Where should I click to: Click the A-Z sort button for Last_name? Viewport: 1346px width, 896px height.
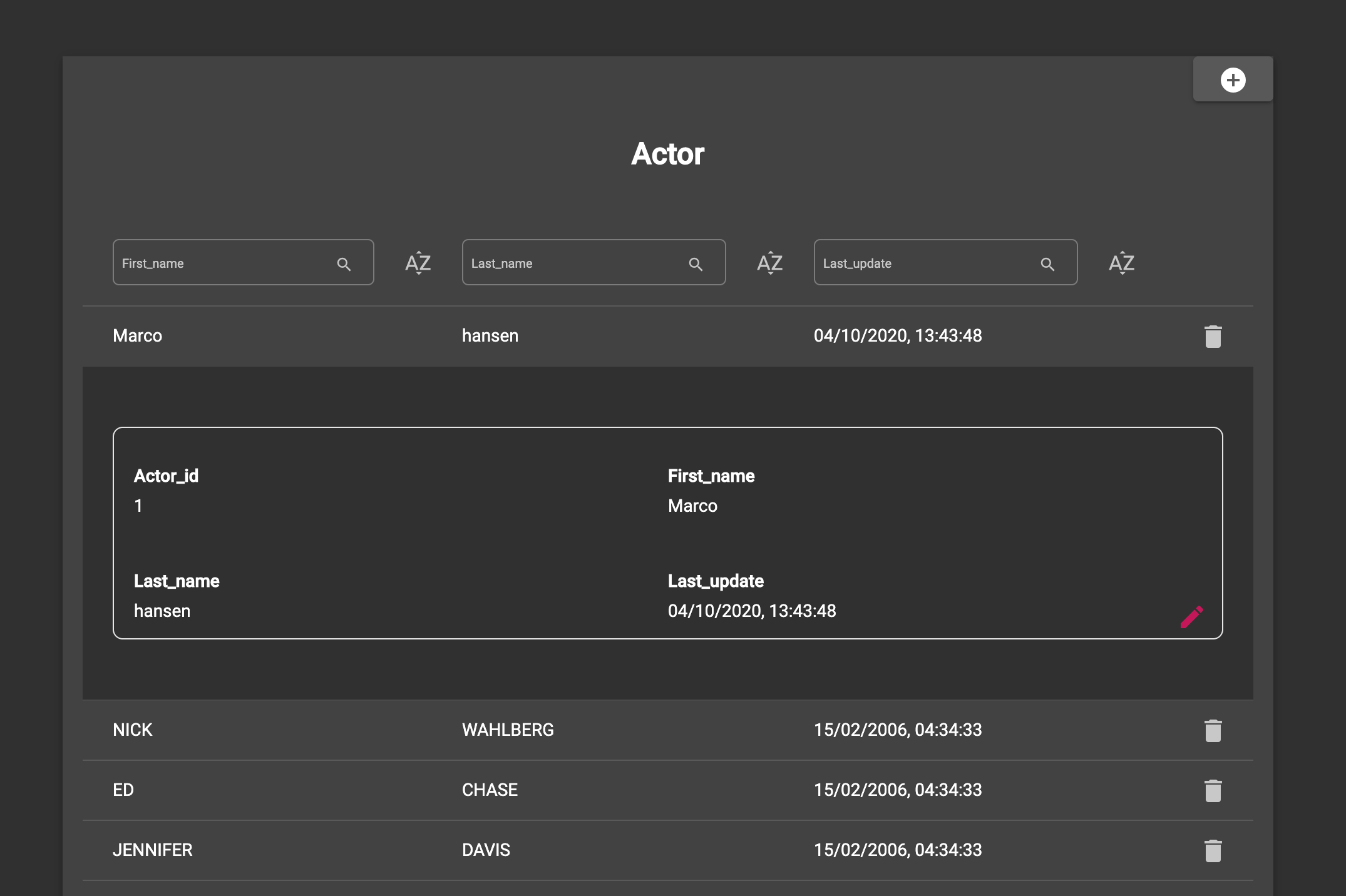click(x=769, y=262)
